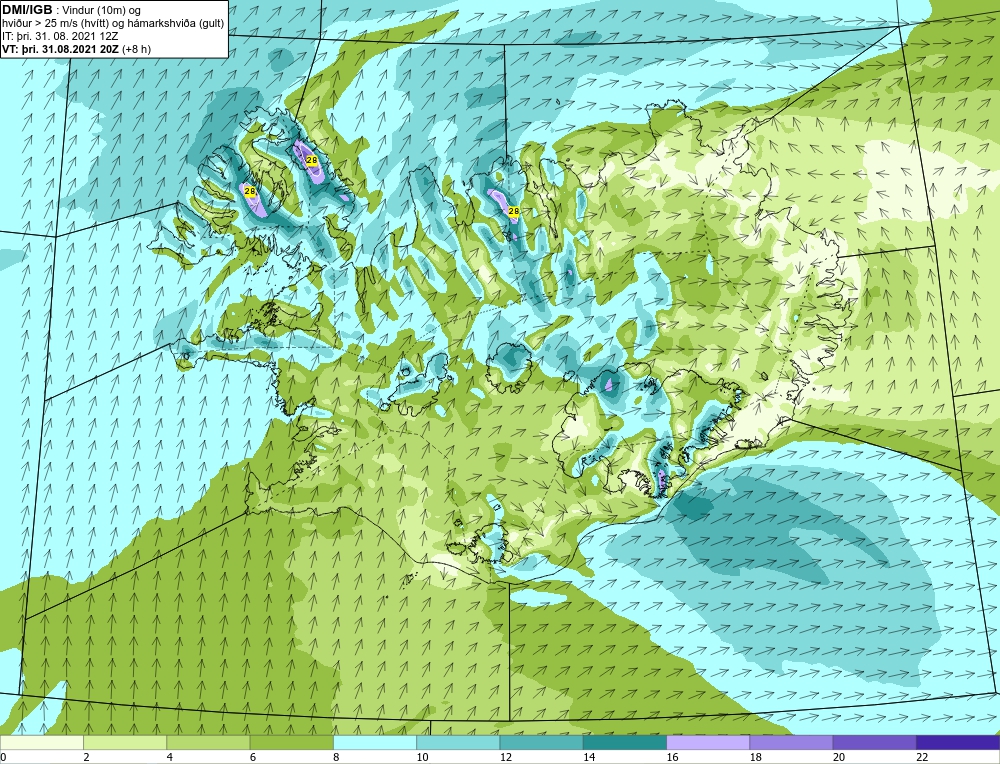Click the palest yellow 0–2 legend swatch
Viewport: 1000px width, 764px height.
[42, 742]
